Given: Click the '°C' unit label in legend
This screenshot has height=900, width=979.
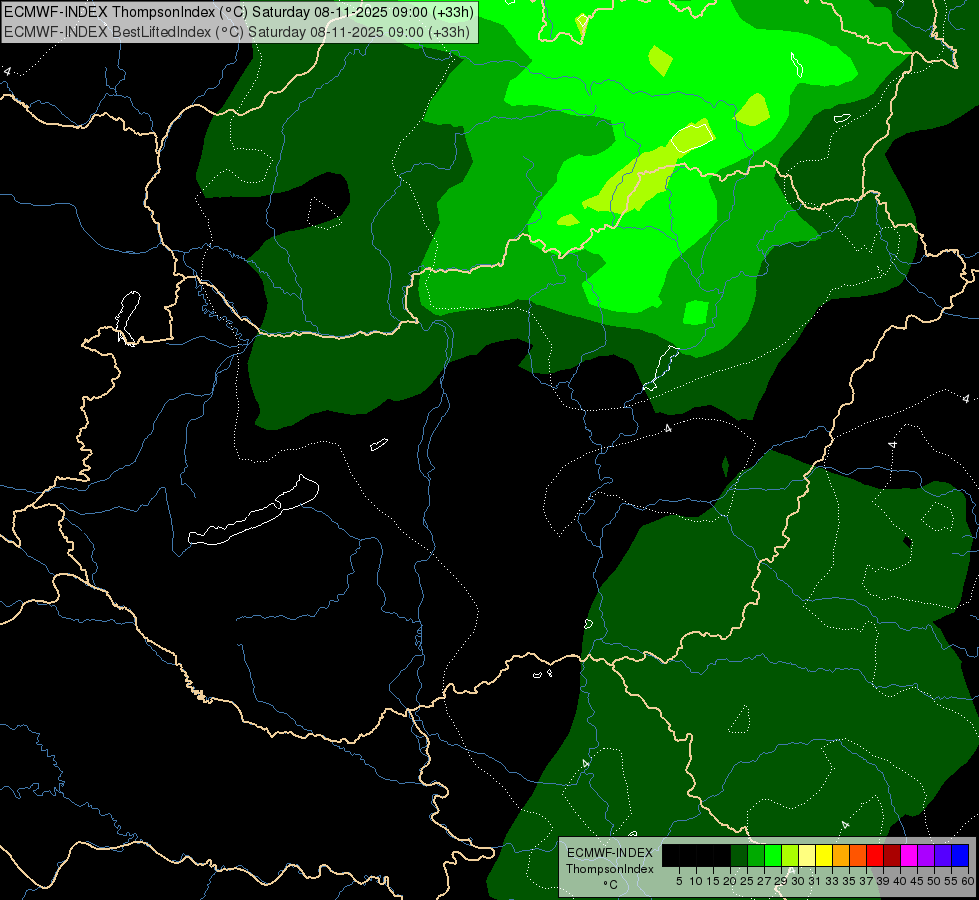Looking at the screenshot, I should [x=611, y=885].
